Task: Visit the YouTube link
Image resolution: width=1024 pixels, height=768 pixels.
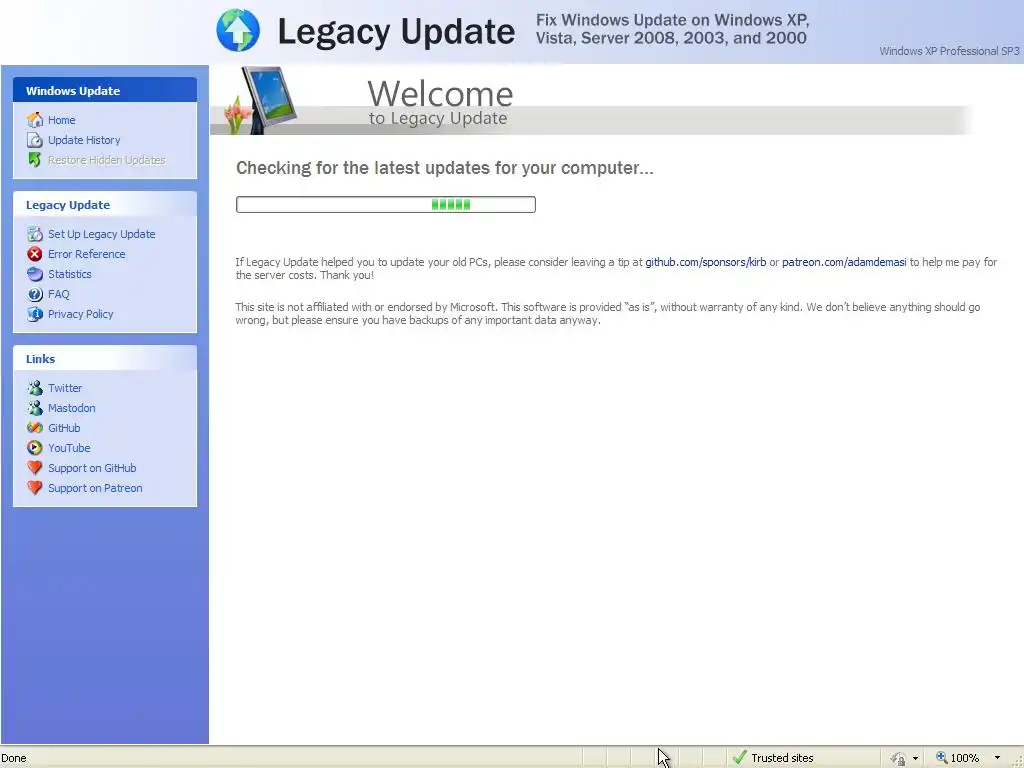Action: [x=69, y=448]
